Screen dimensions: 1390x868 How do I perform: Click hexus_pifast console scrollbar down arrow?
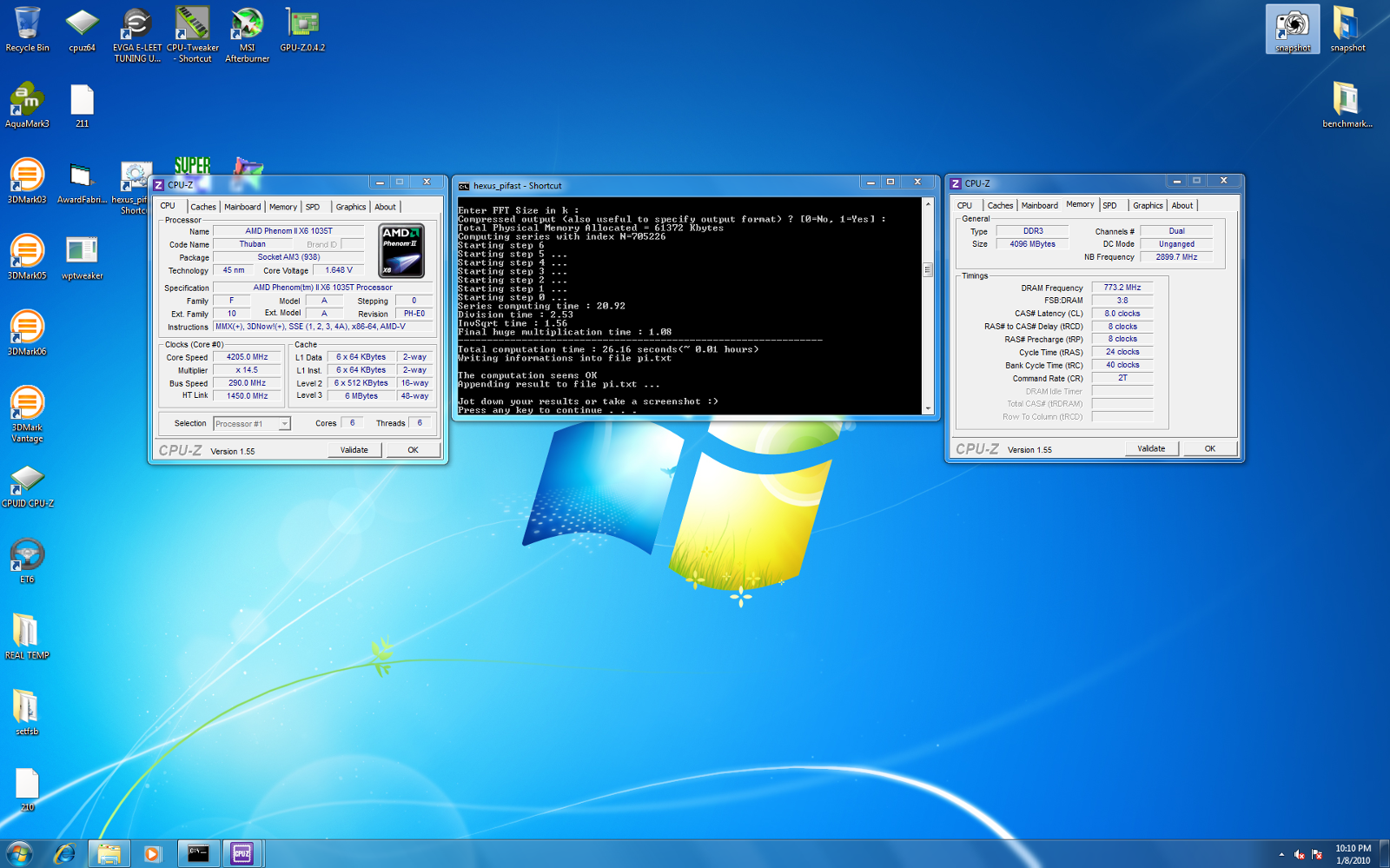pos(928,408)
